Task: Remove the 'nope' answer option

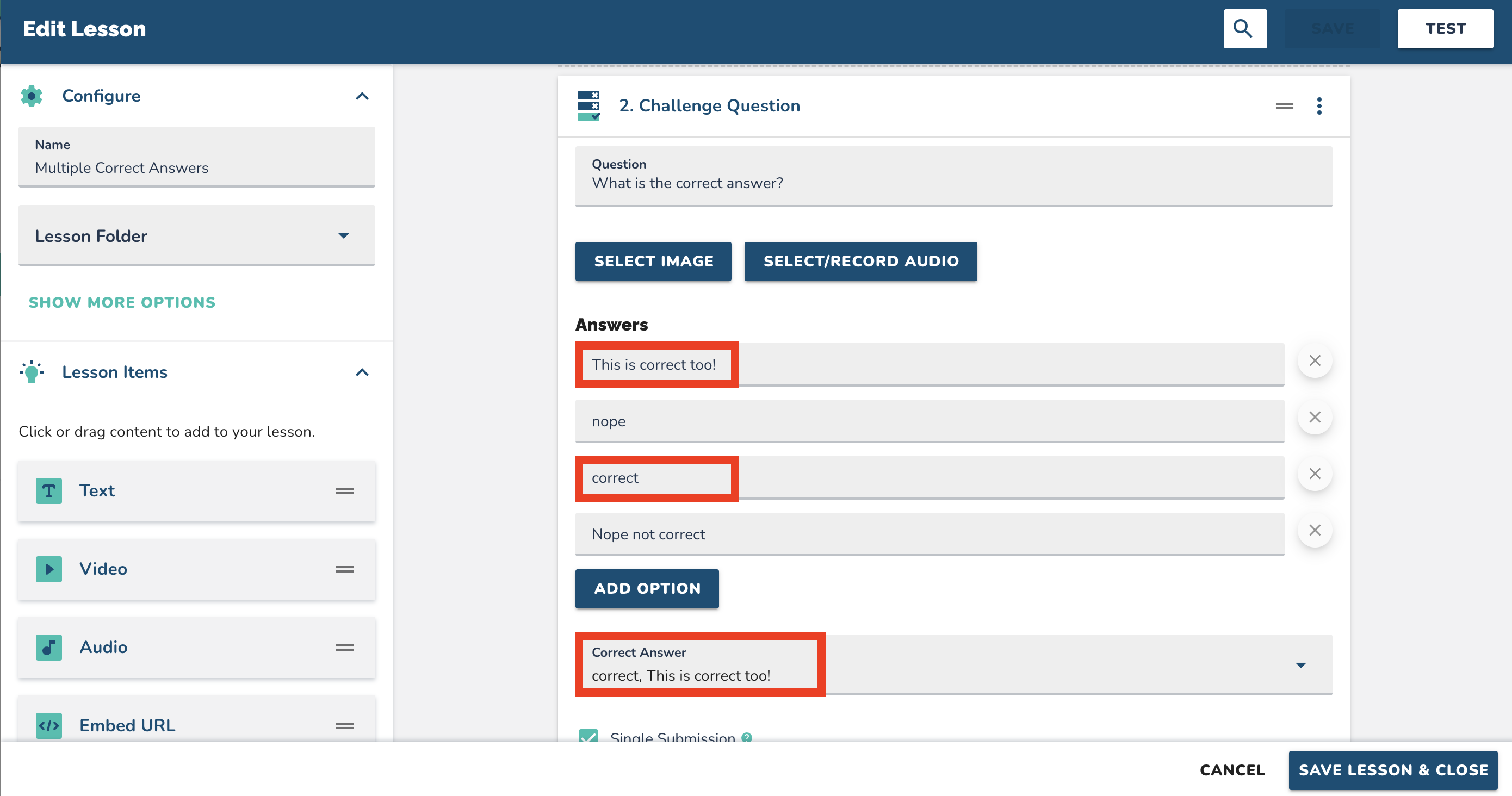Action: click(1314, 417)
